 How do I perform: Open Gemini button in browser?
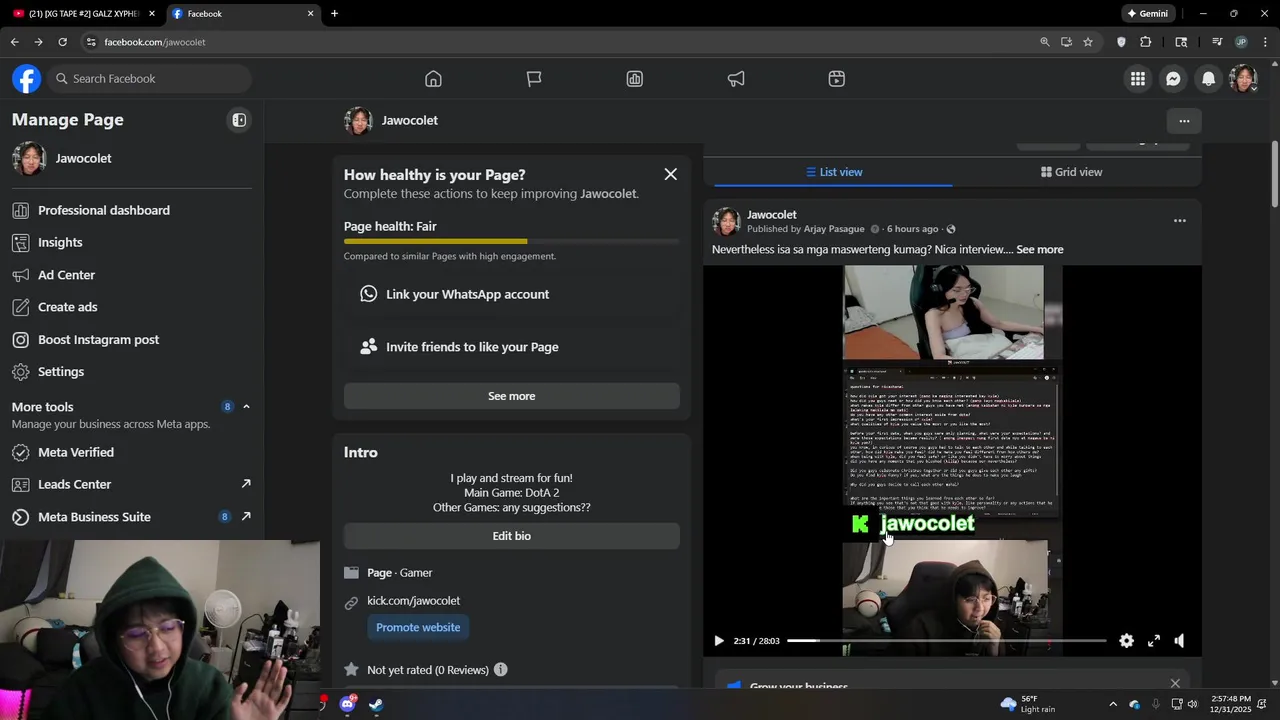coord(1147,14)
